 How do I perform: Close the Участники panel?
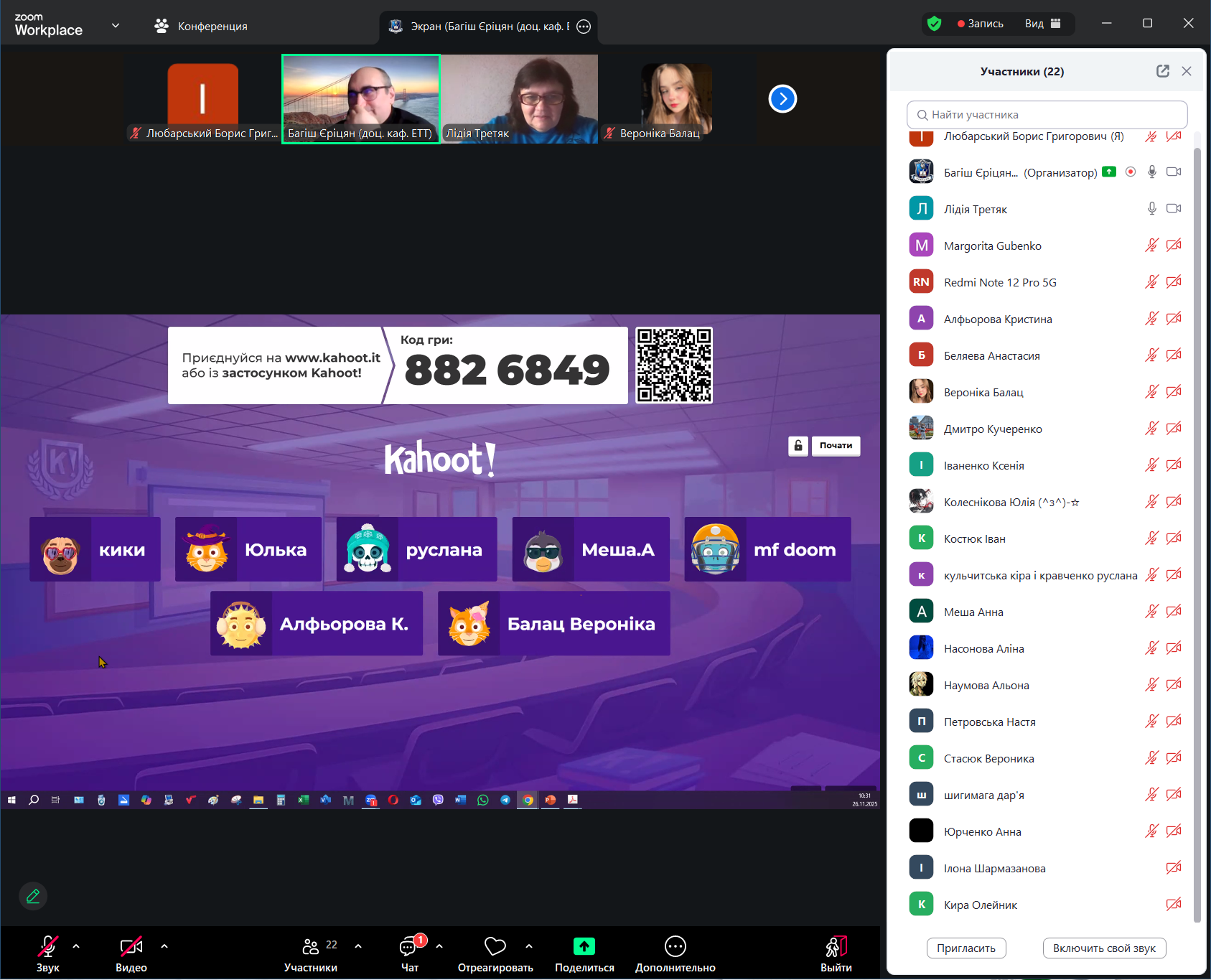1187,71
